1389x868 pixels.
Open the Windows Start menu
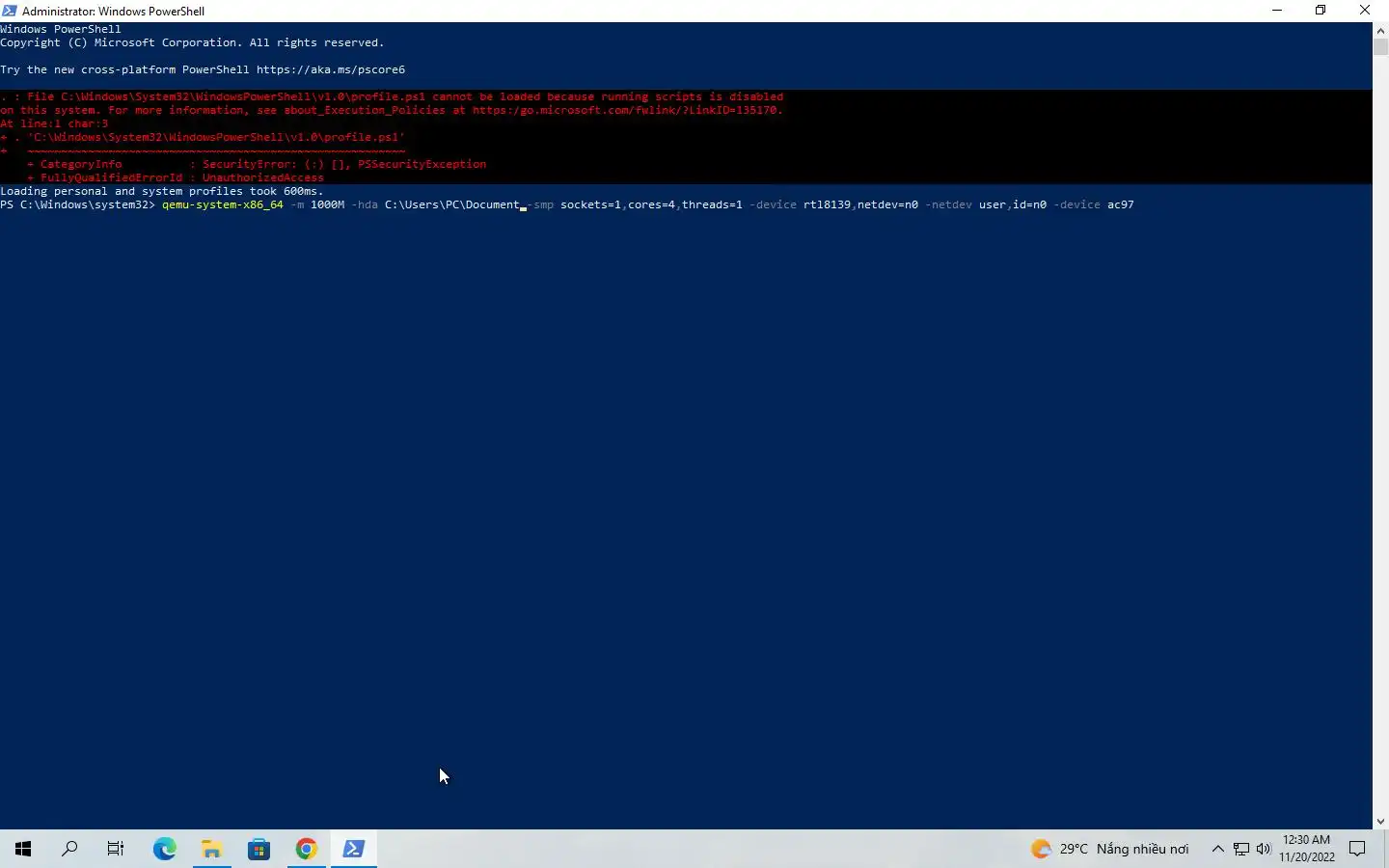(x=23, y=849)
